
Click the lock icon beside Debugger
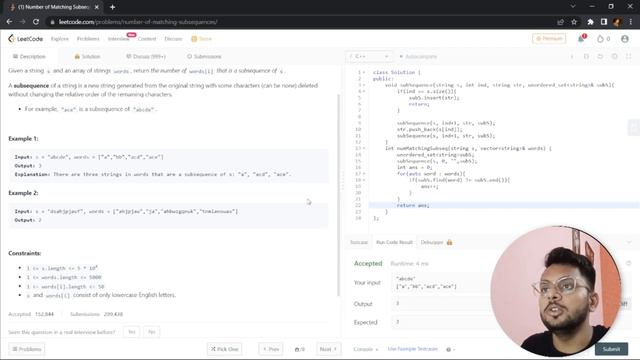coord(449,242)
